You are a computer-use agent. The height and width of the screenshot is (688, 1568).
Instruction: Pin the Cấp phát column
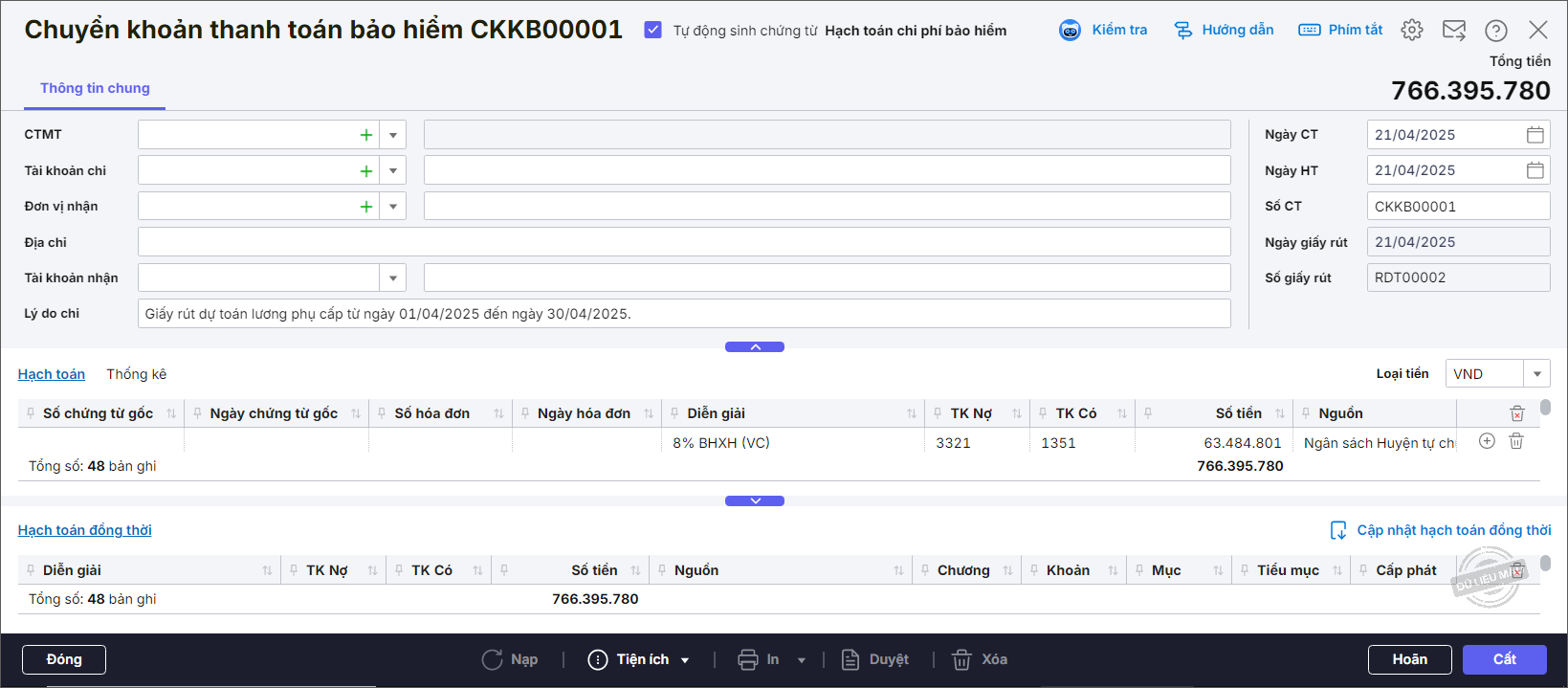click(x=1363, y=570)
